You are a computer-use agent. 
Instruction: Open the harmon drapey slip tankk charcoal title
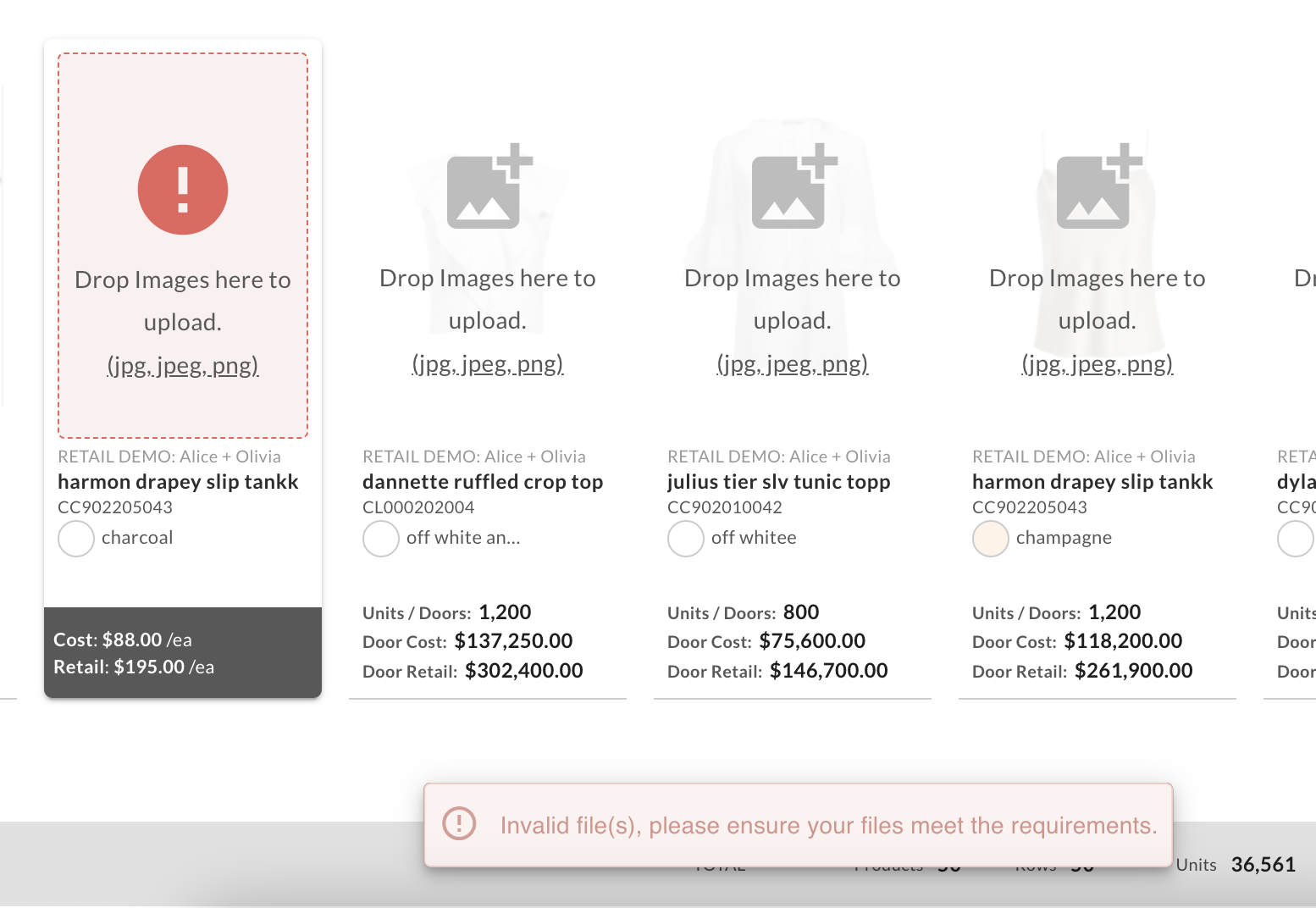178,482
